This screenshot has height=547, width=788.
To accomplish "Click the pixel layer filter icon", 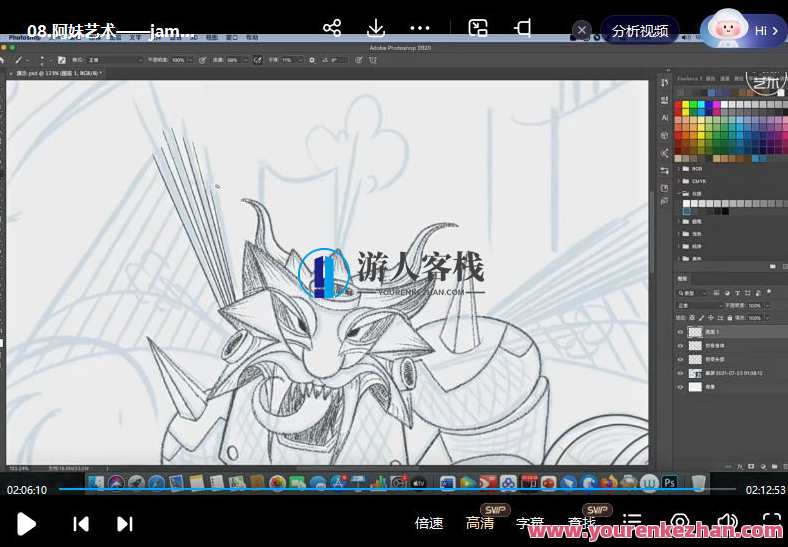I will point(717,293).
